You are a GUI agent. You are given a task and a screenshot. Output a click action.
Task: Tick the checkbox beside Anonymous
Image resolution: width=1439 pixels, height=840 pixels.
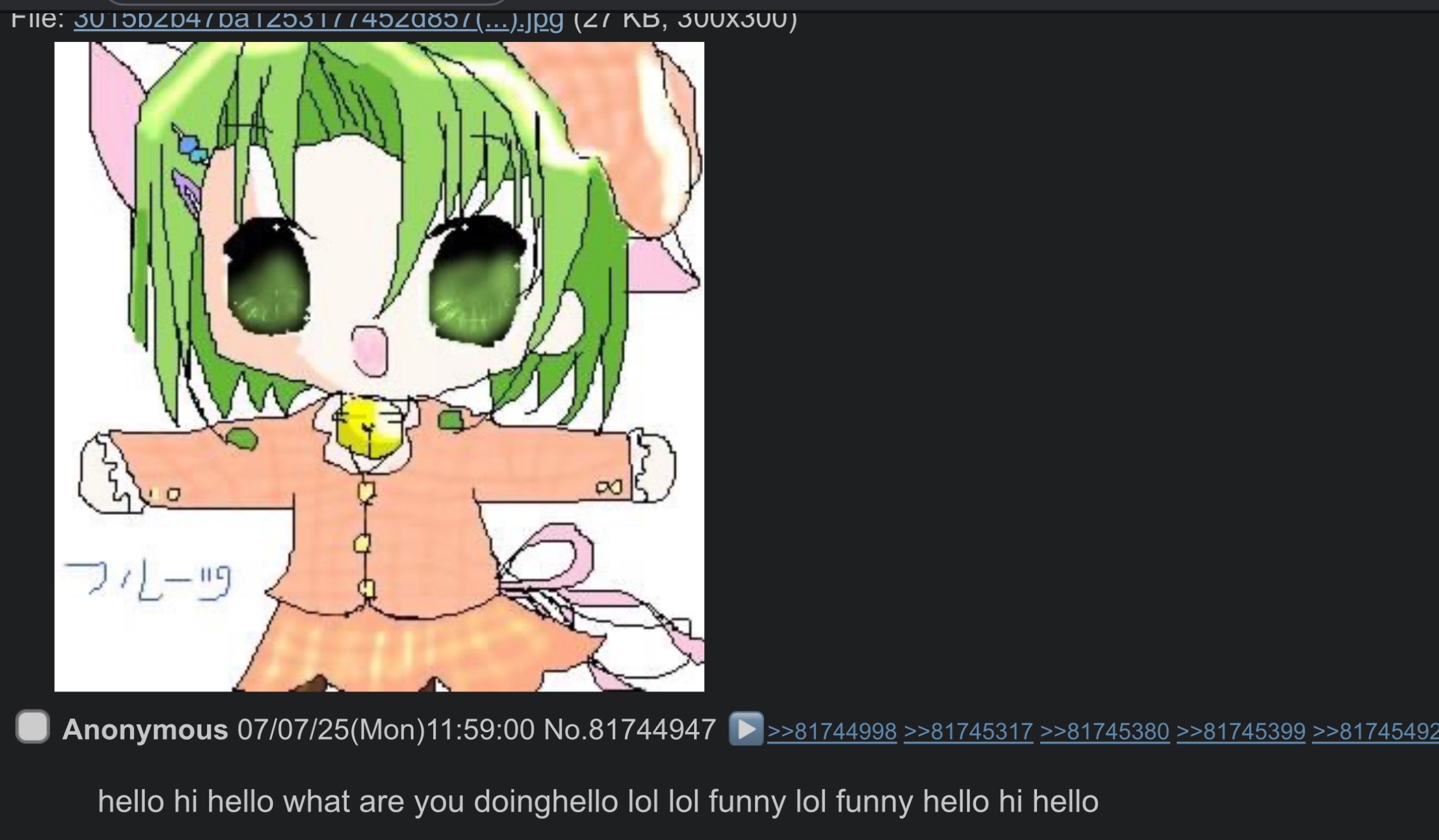pos(33,726)
